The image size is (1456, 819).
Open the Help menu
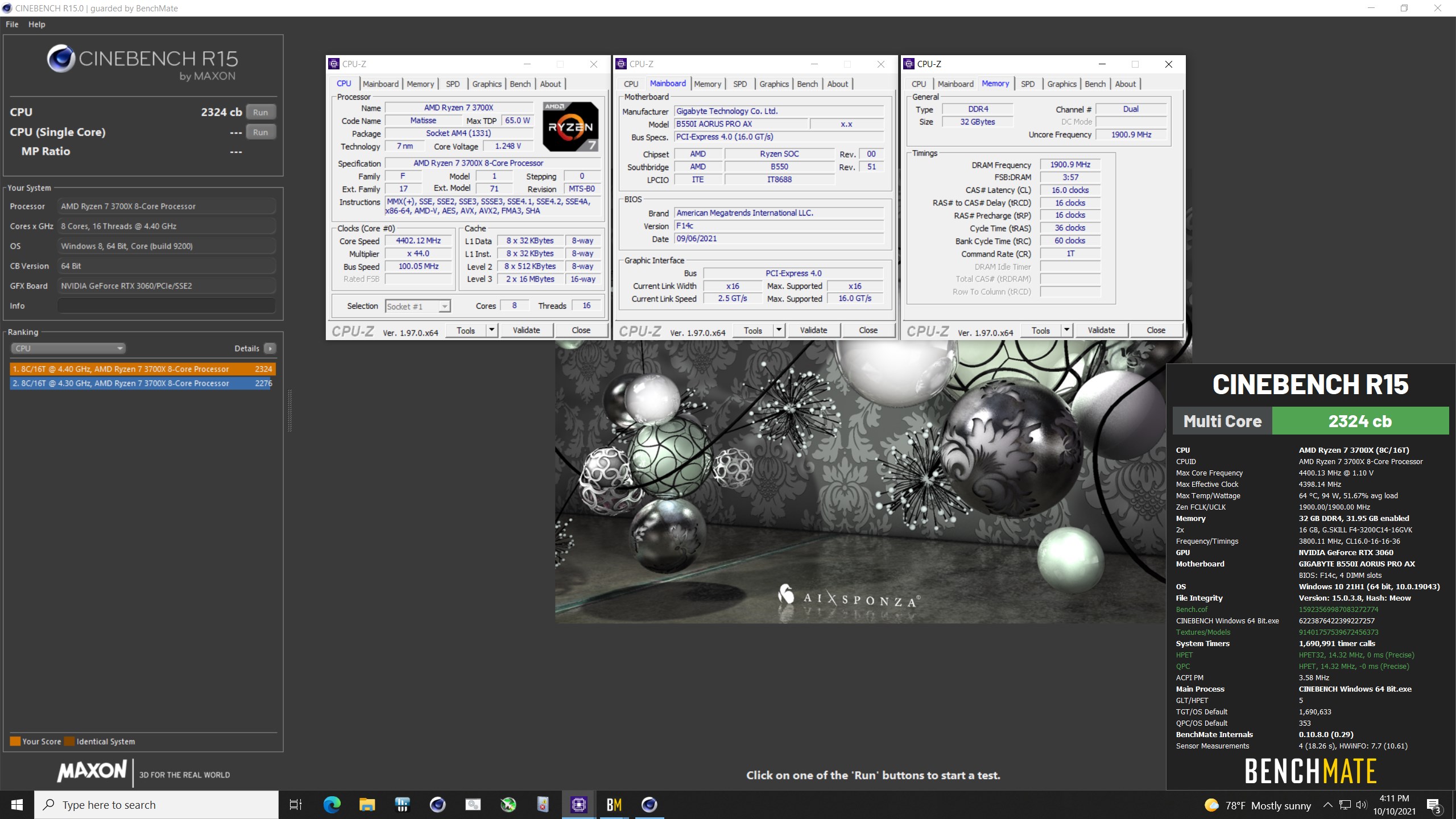pos(37,24)
